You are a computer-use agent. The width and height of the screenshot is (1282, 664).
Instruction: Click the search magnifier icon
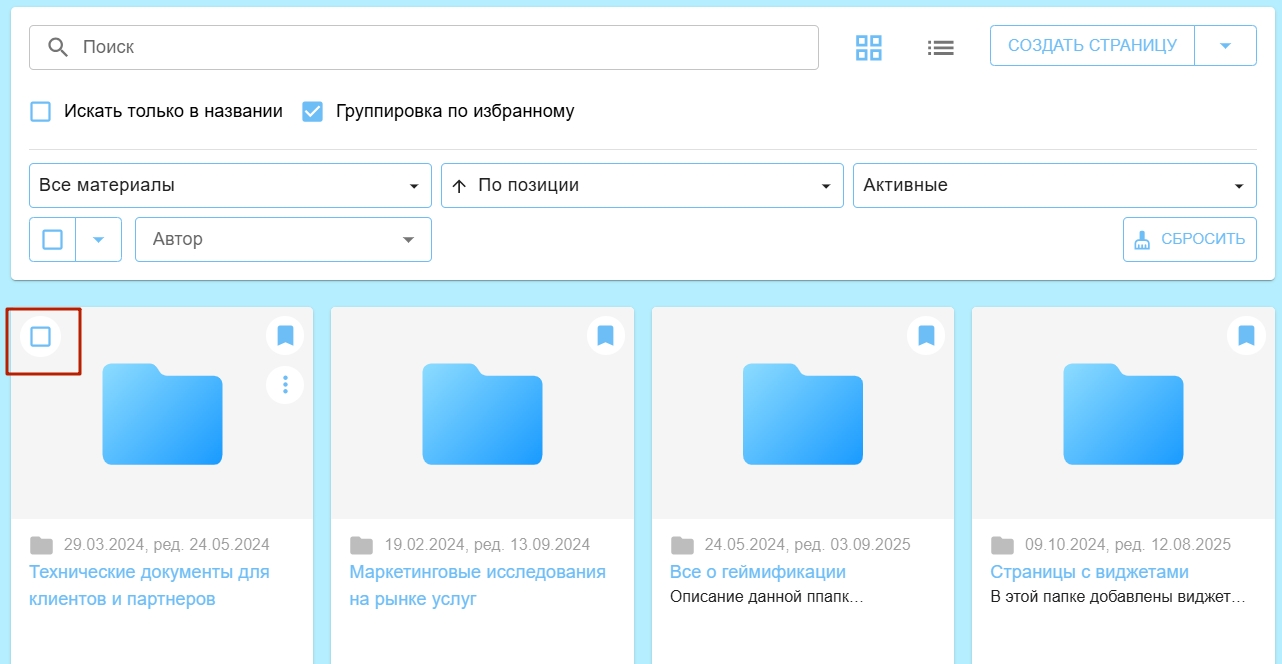pos(58,47)
